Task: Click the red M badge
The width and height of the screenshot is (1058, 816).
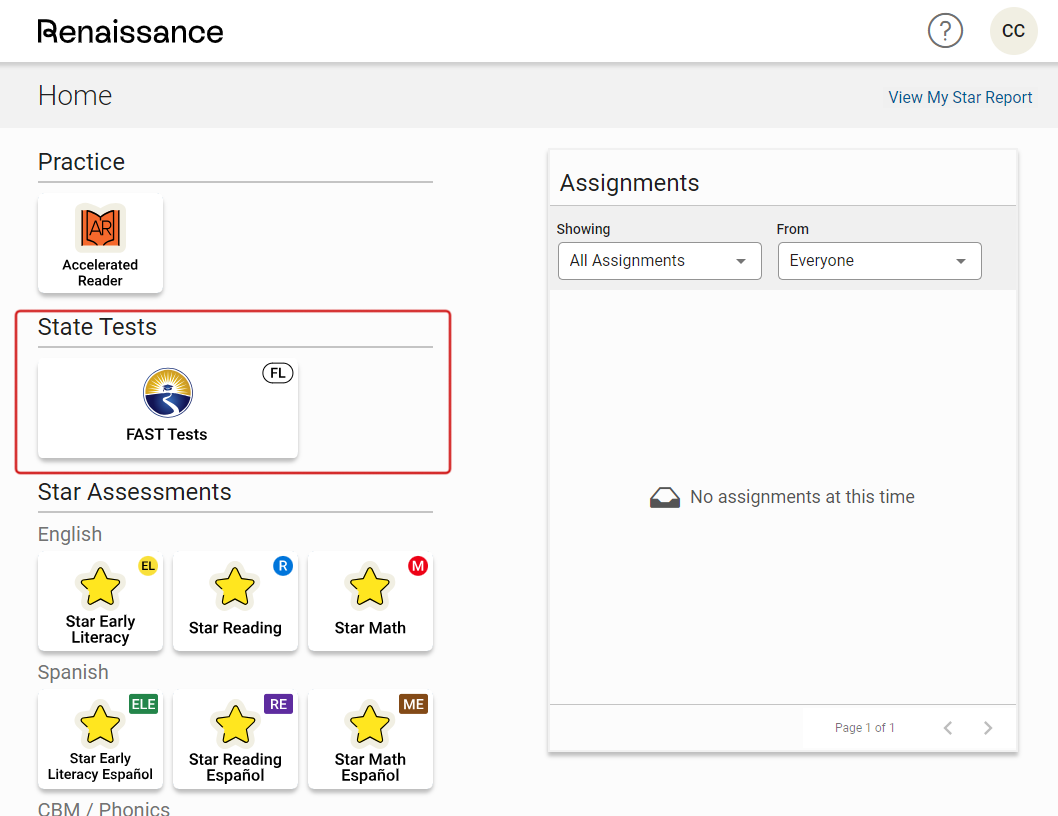Action: (418, 566)
